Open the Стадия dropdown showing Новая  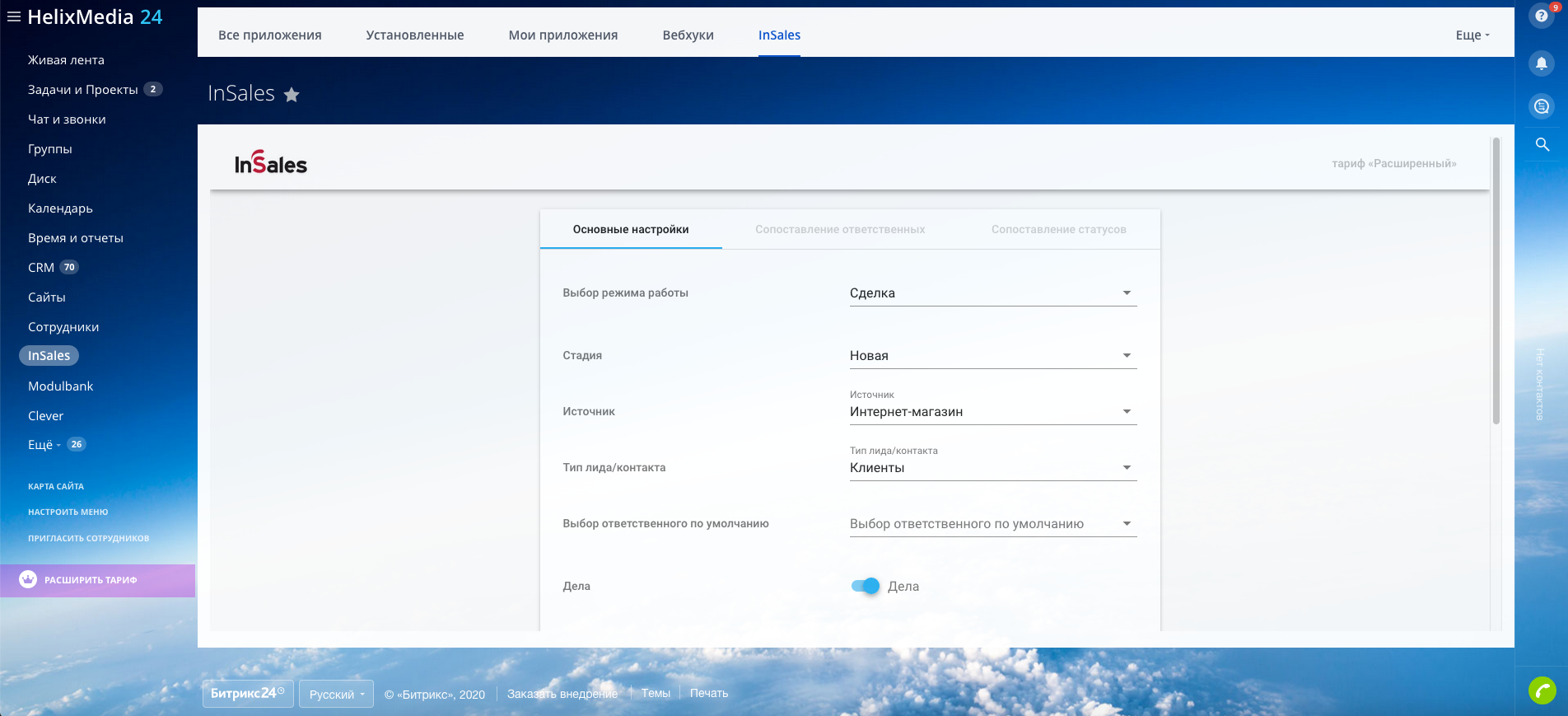pos(992,356)
